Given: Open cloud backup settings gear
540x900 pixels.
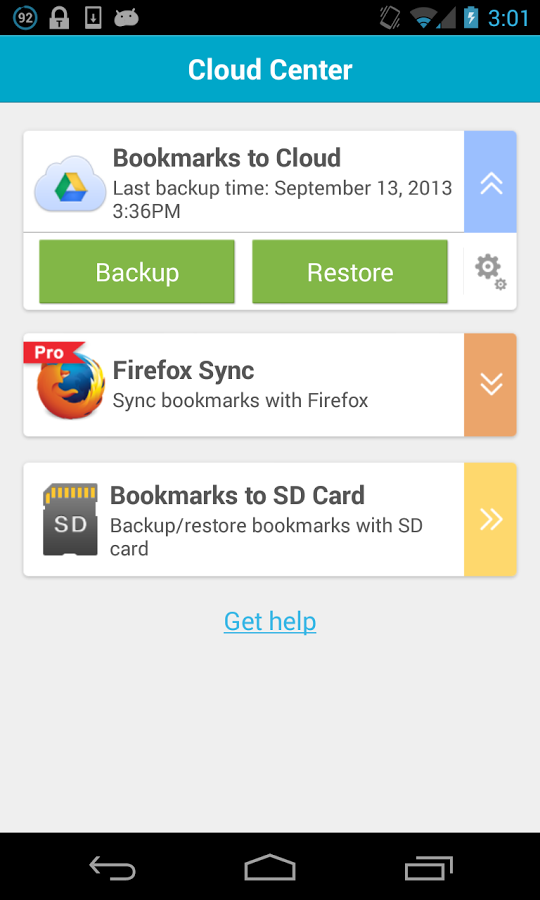Looking at the screenshot, I should coord(490,272).
